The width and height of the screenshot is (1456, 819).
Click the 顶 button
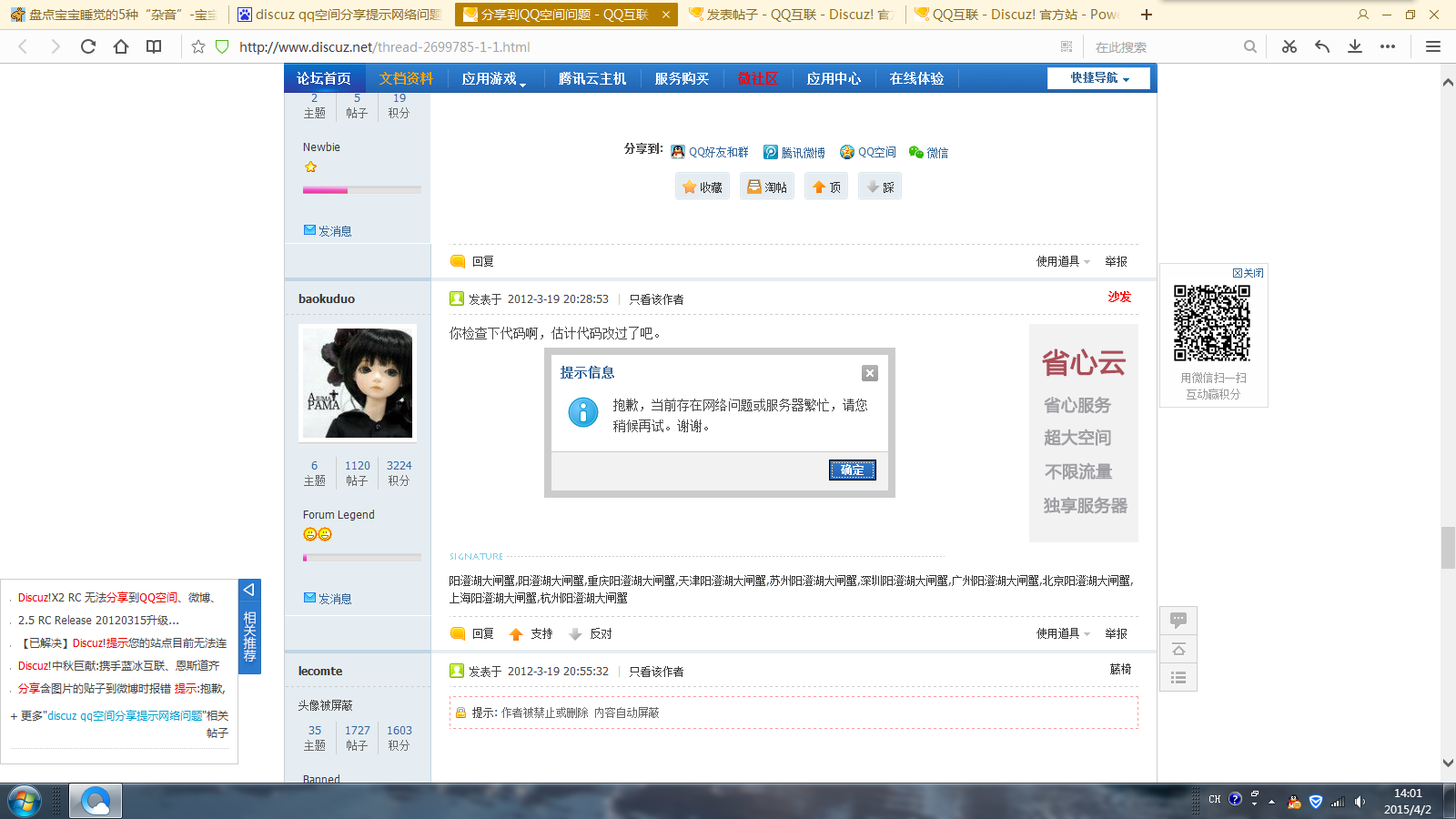[826, 187]
